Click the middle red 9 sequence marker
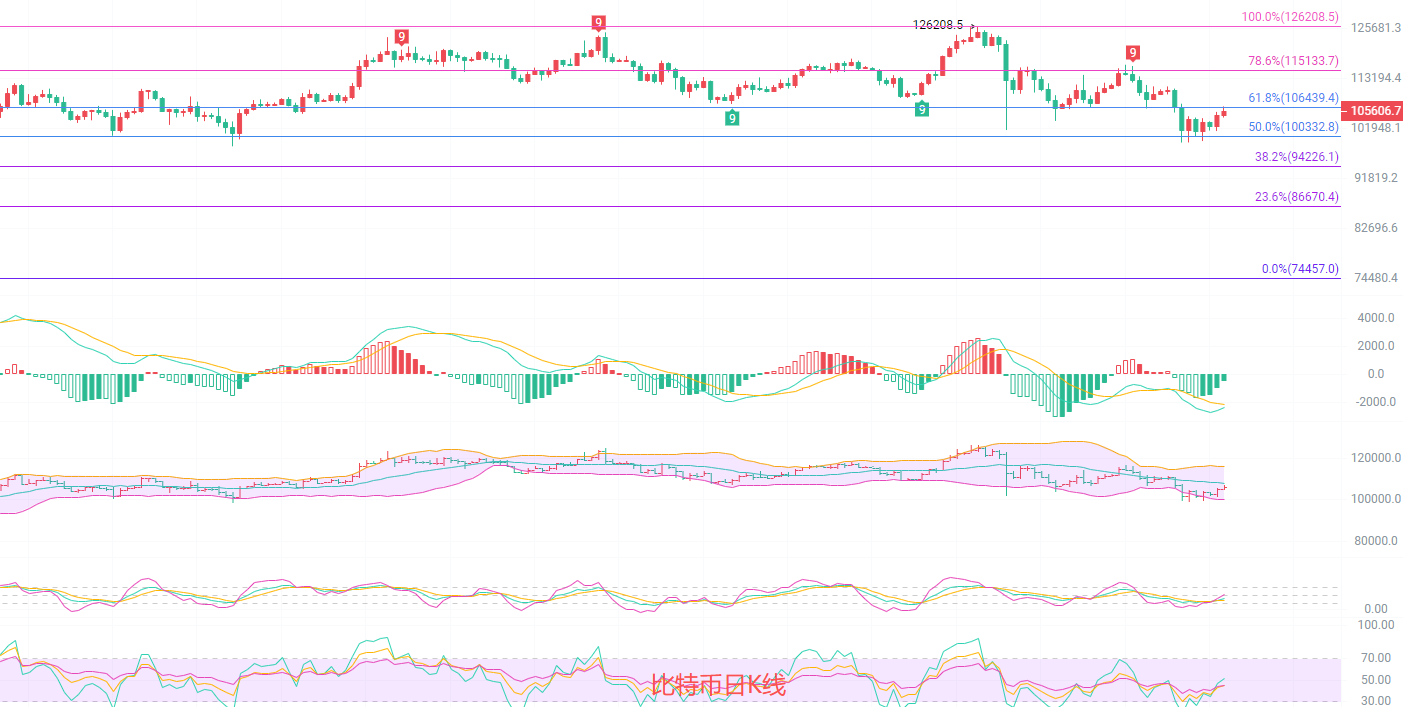The height and width of the screenshot is (707, 1403). [598, 23]
